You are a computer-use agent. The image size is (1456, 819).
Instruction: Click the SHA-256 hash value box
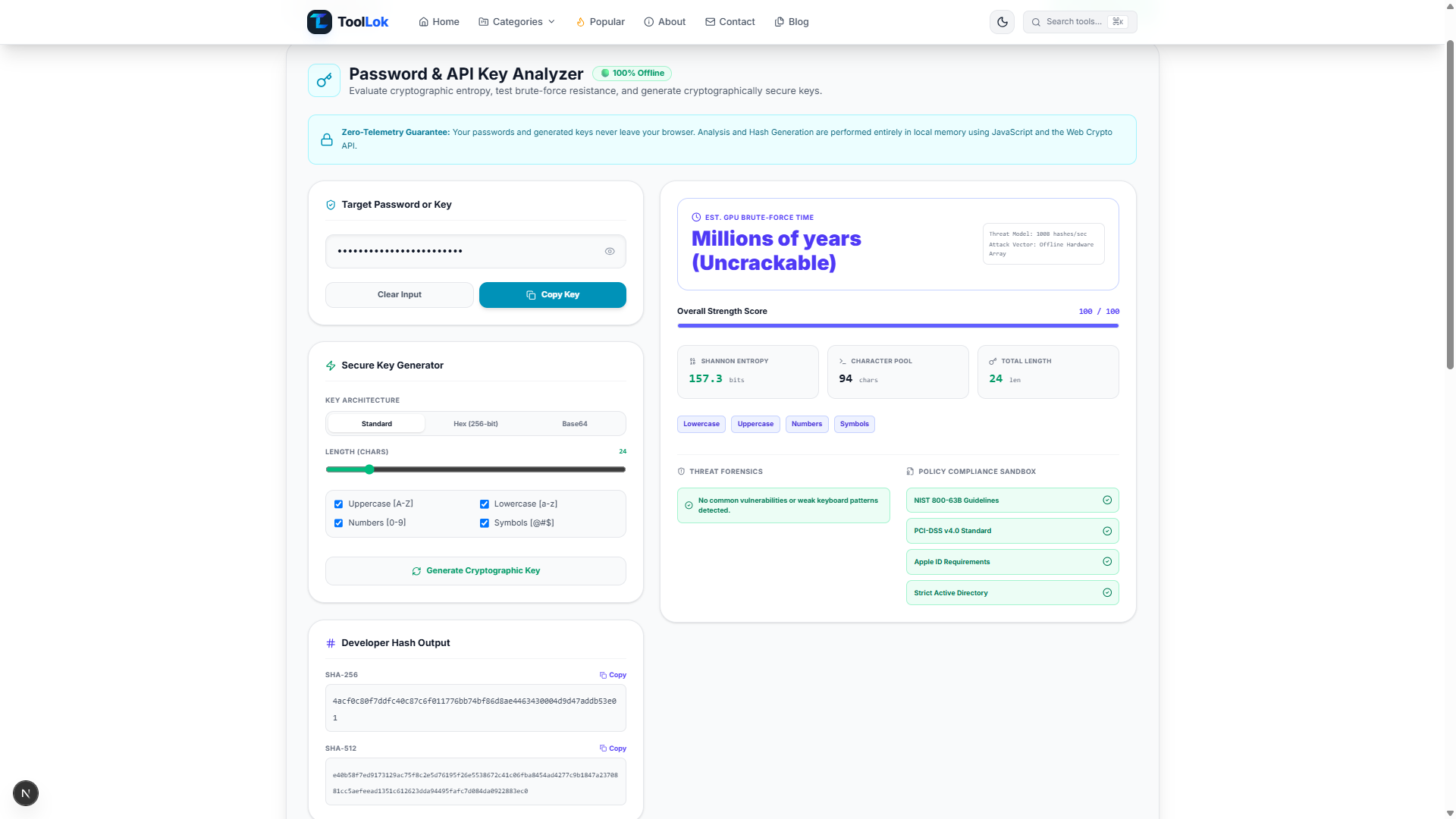pos(475,708)
